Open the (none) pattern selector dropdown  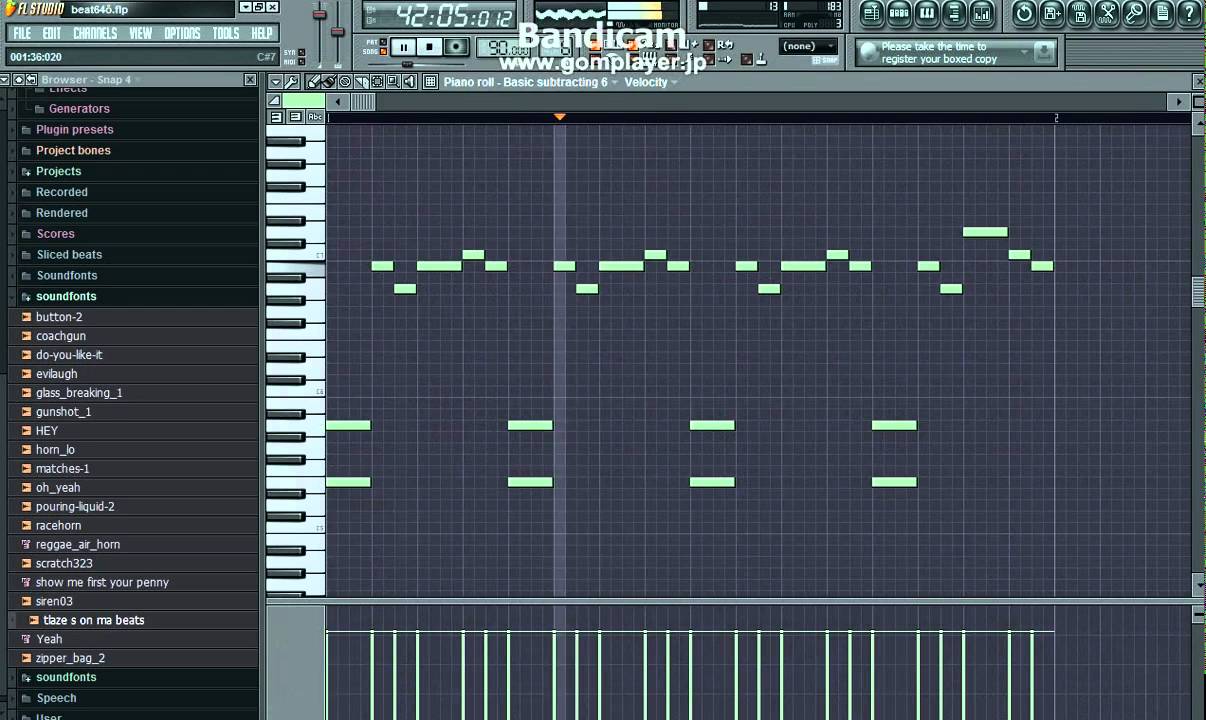coord(808,46)
